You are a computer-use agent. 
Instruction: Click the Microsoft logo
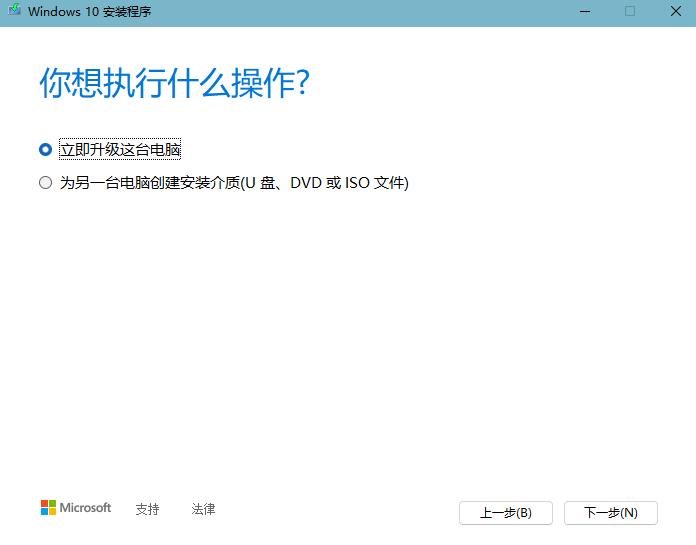click(x=76, y=508)
